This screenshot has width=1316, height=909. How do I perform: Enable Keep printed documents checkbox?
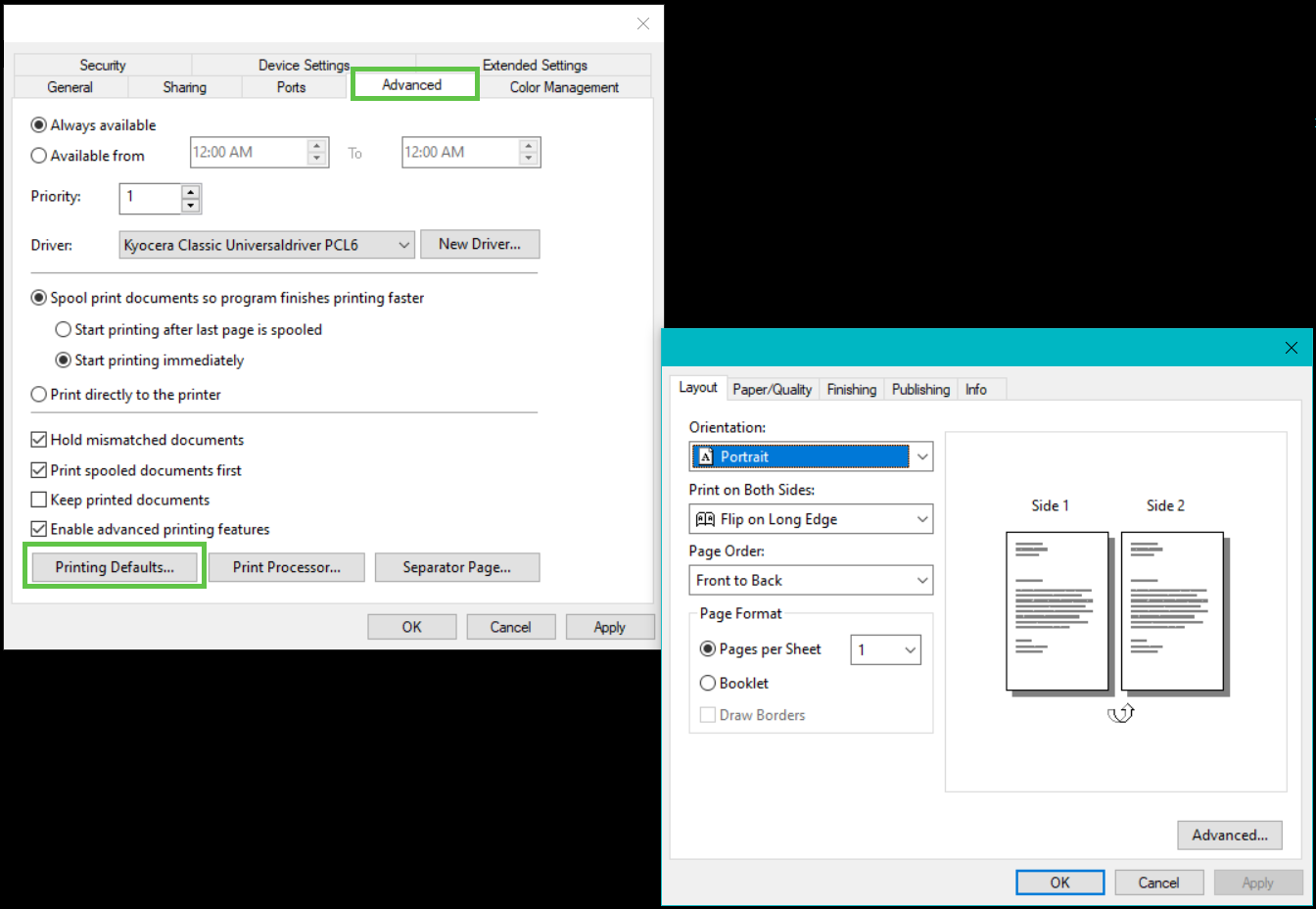[x=39, y=500]
